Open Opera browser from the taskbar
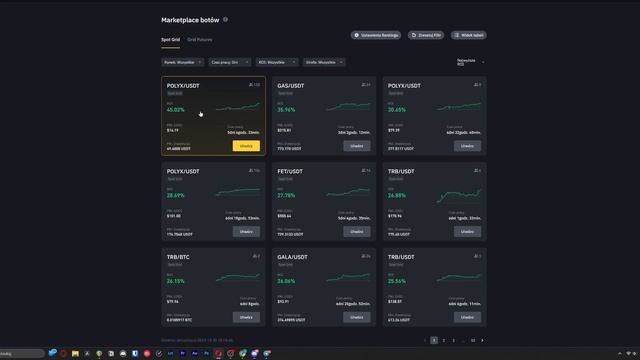Screen dimensions: 640x360 pyautogui.click(x=63, y=353)
